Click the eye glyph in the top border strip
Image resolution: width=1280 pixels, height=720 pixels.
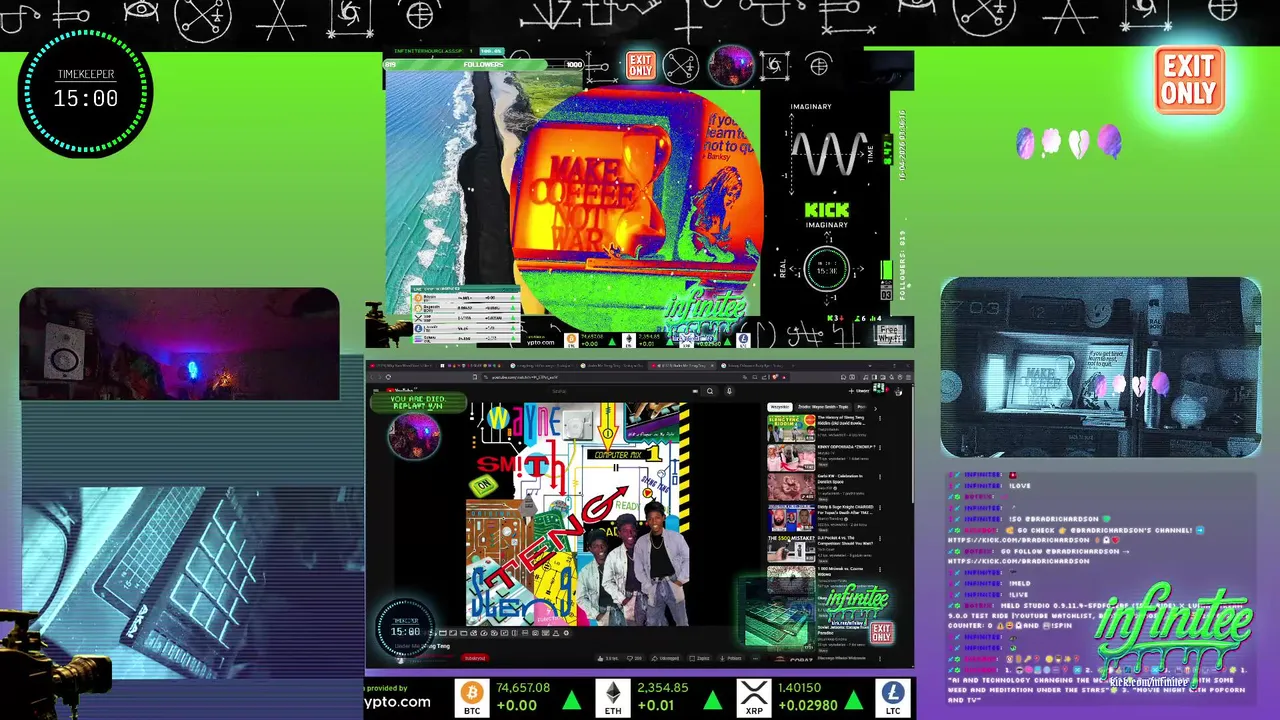(x=140, y=12)
